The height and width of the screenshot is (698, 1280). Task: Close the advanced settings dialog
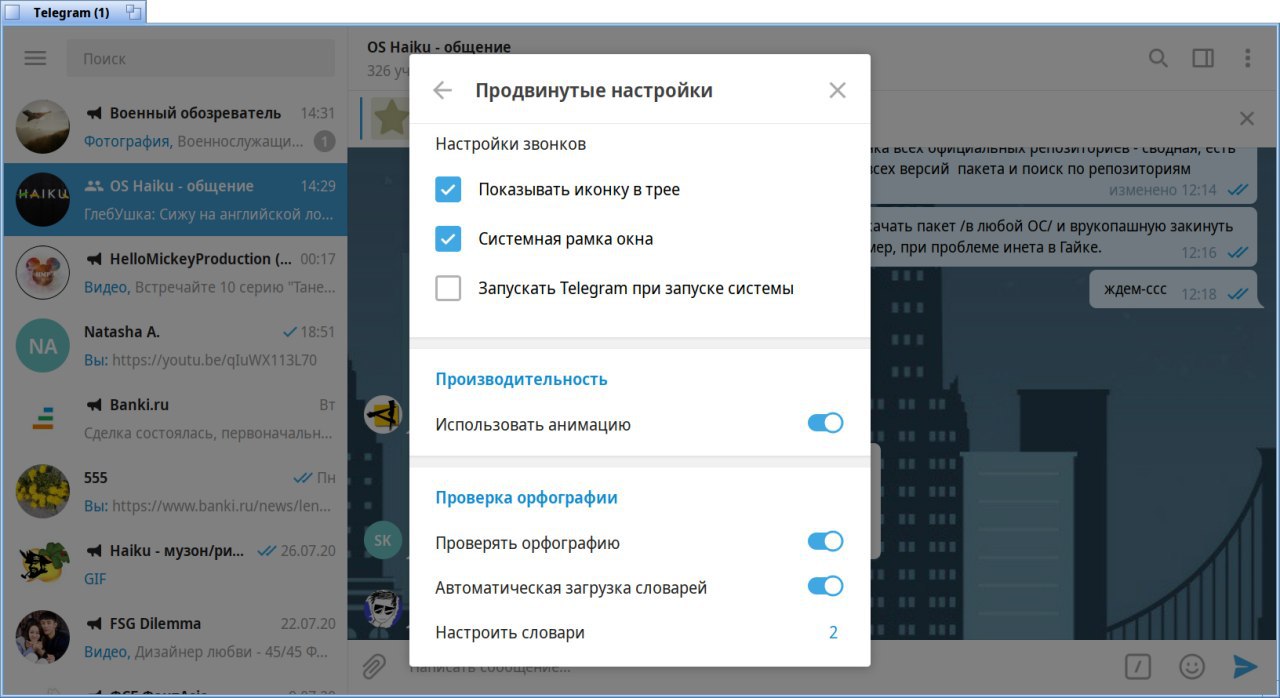pyautogui.click(x=838, y=90)
